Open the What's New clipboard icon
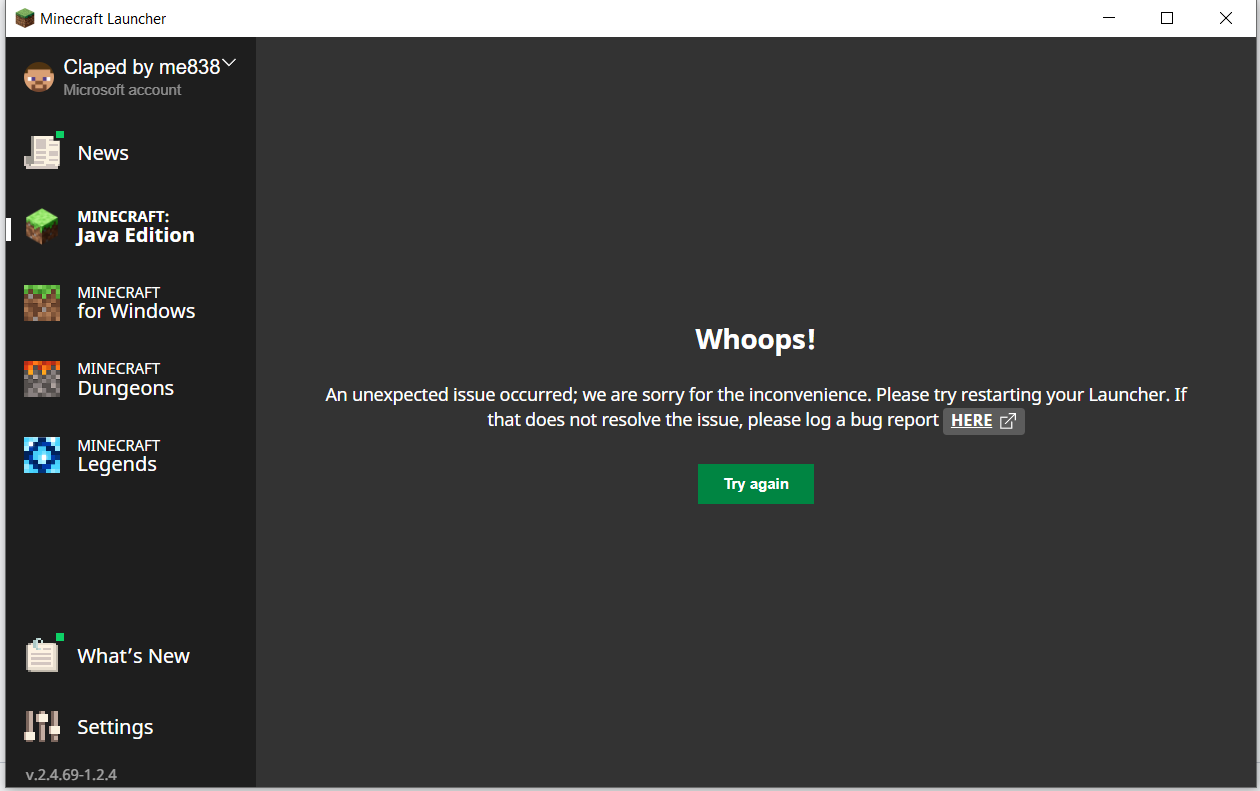This screenshot has height=791, width=1260. point(42,655)
